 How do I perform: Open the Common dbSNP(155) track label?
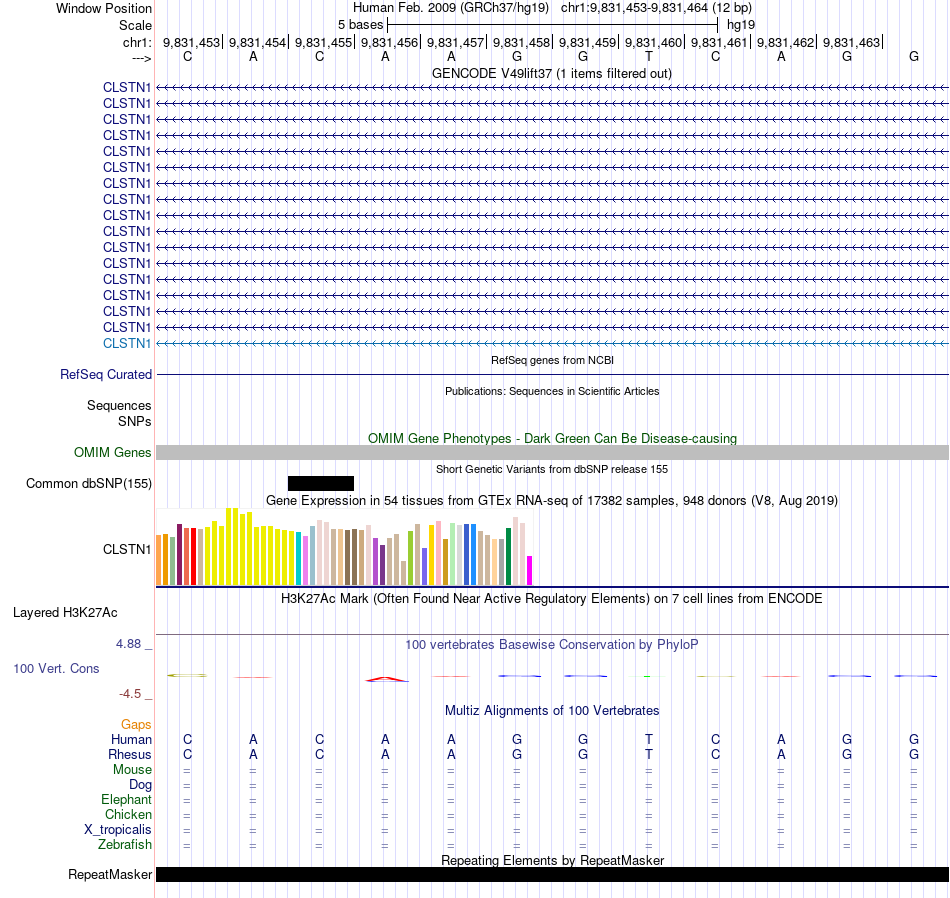point(89,484)
